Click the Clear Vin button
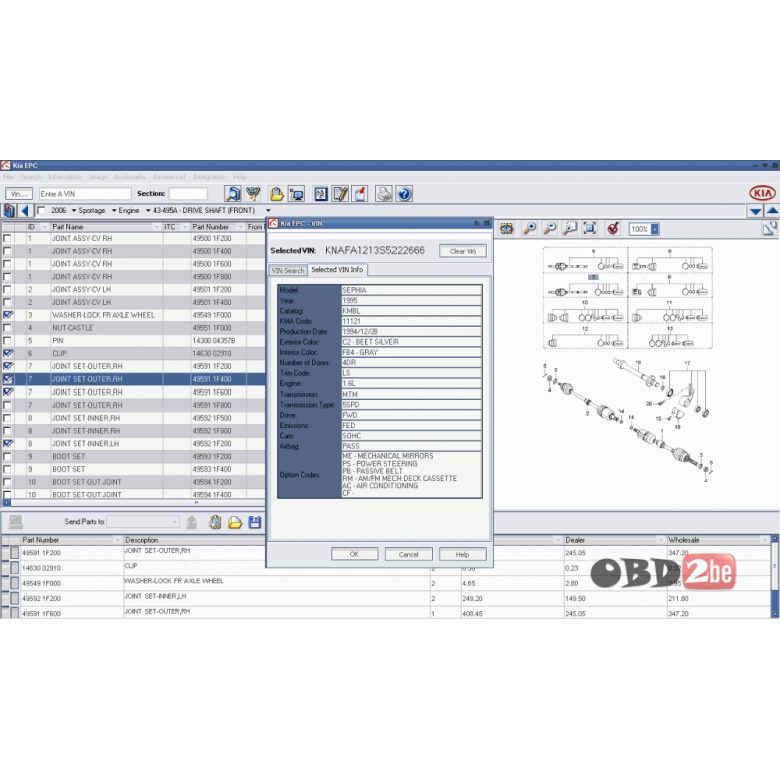 [x=463, y=251]
